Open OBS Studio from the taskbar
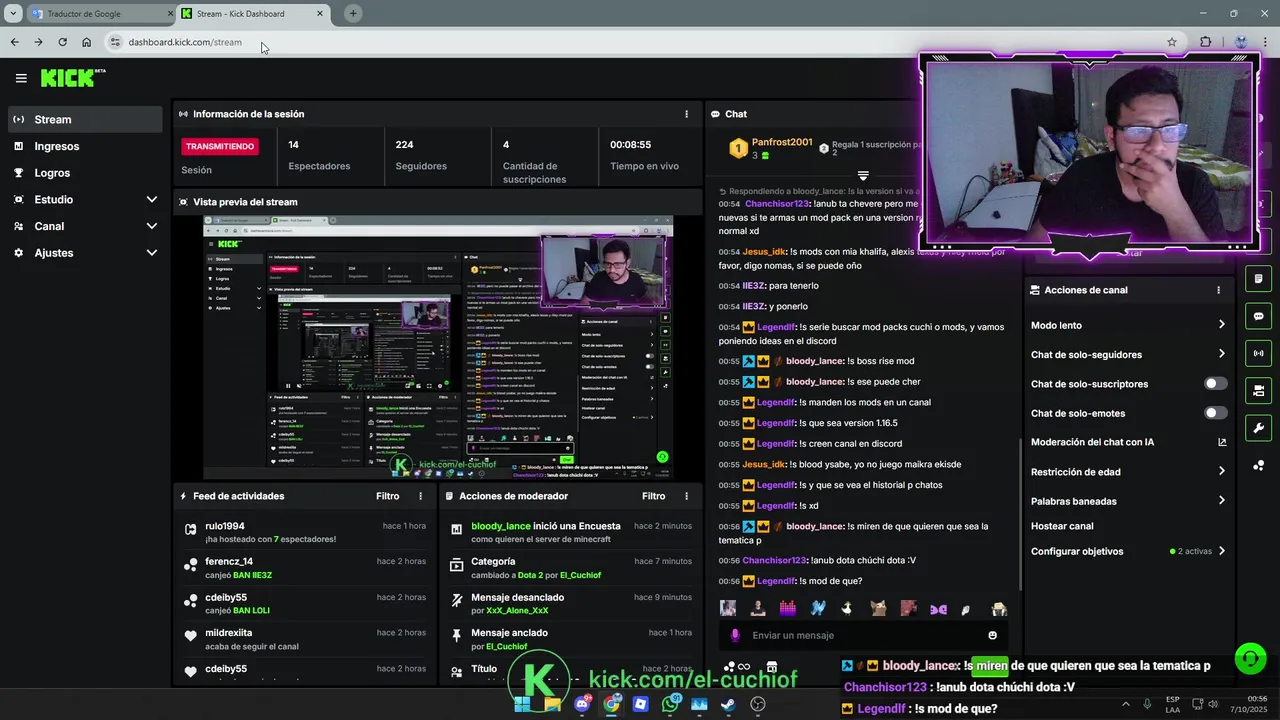The width and height of the screenshot is (1280, 720). coord(757,704)
